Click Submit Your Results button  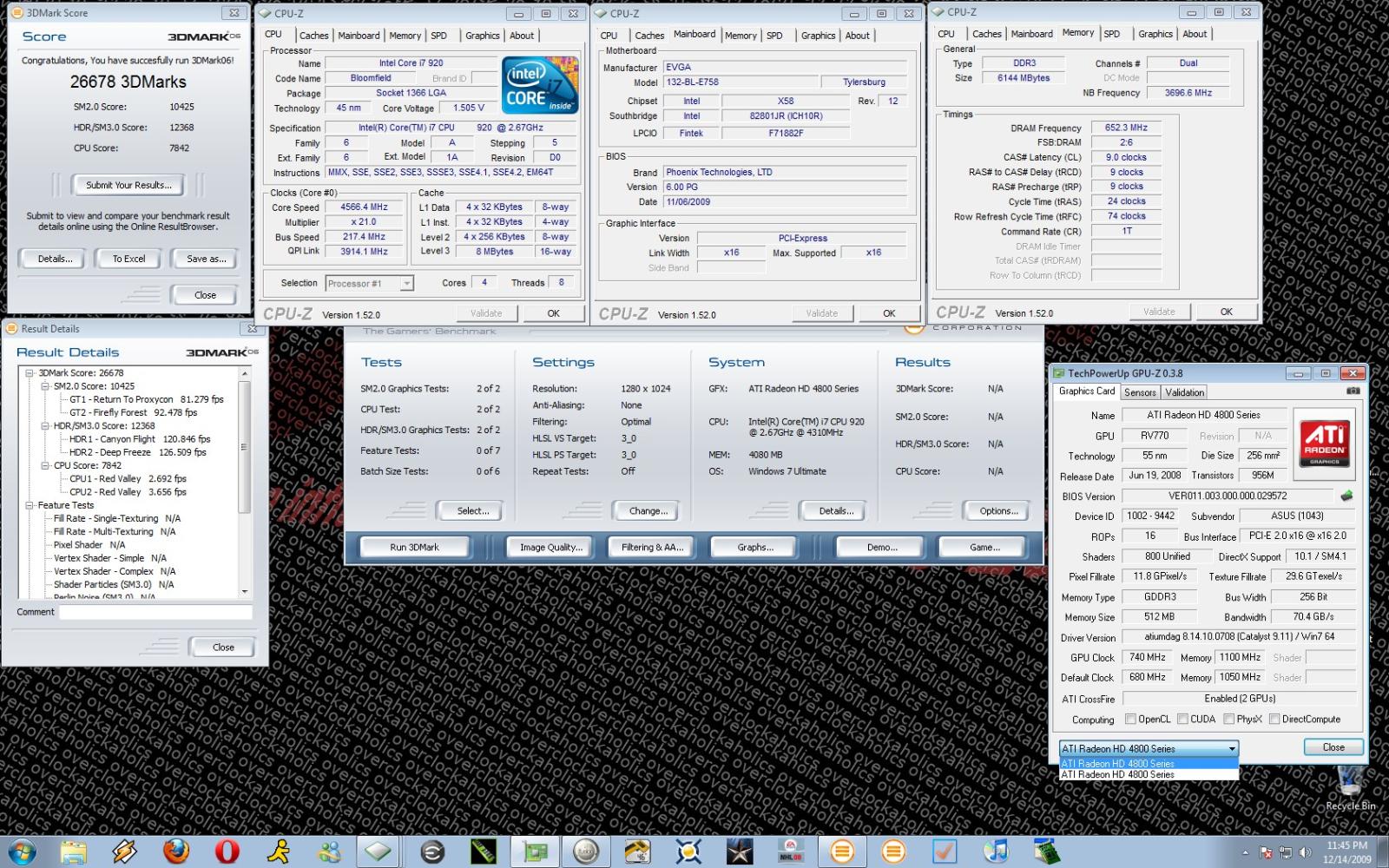click(x=128, y=185)
